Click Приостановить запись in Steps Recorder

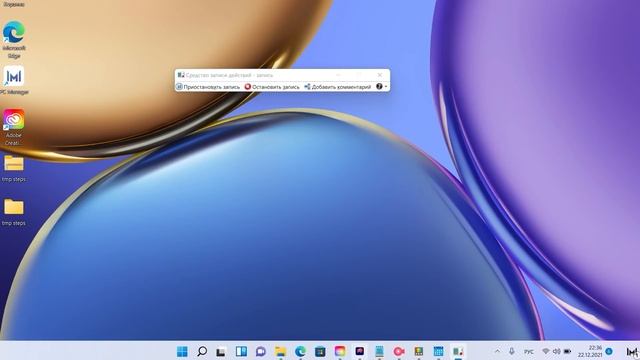coord(208,87)
